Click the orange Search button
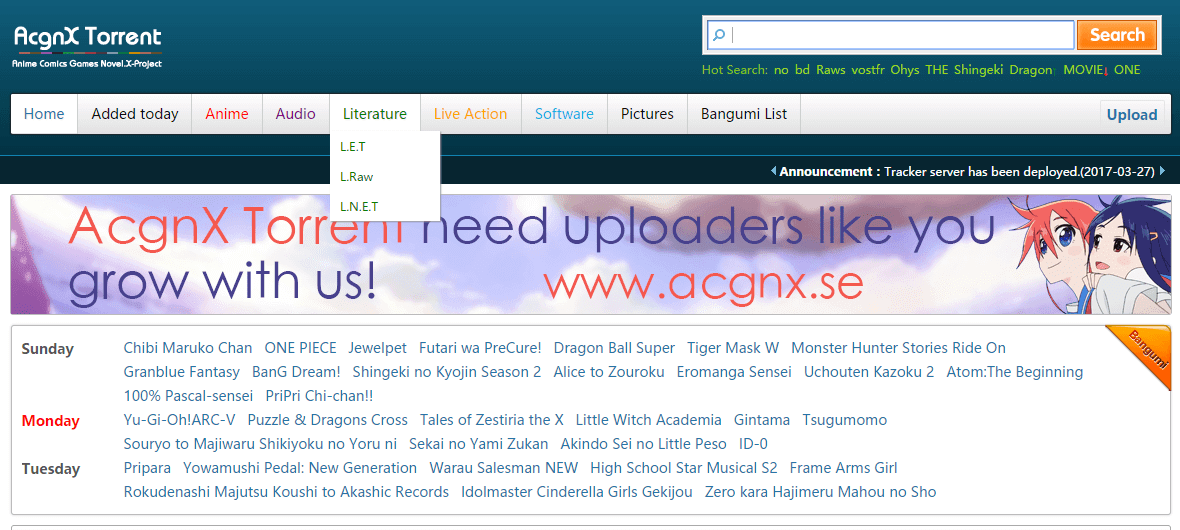The width and height of the screenshot is (1180, 530). pyautogui.click(x=1117, y=35)
